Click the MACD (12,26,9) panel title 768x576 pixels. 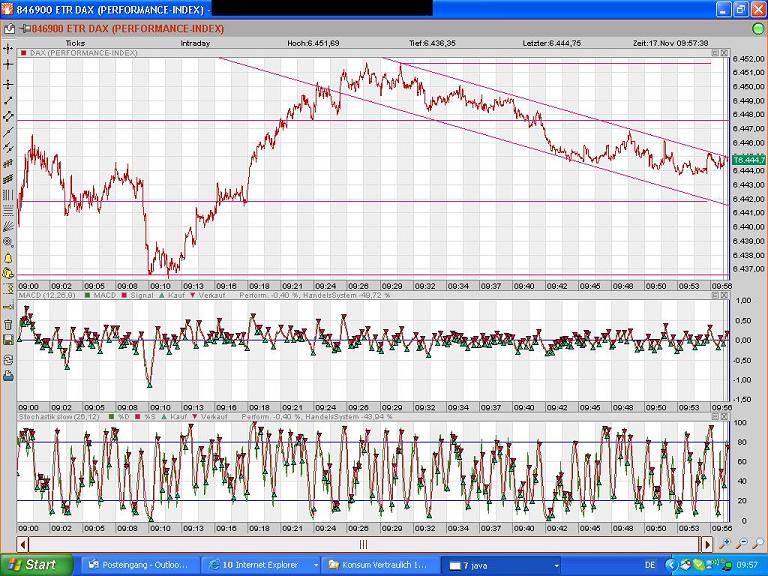point(47,295)
